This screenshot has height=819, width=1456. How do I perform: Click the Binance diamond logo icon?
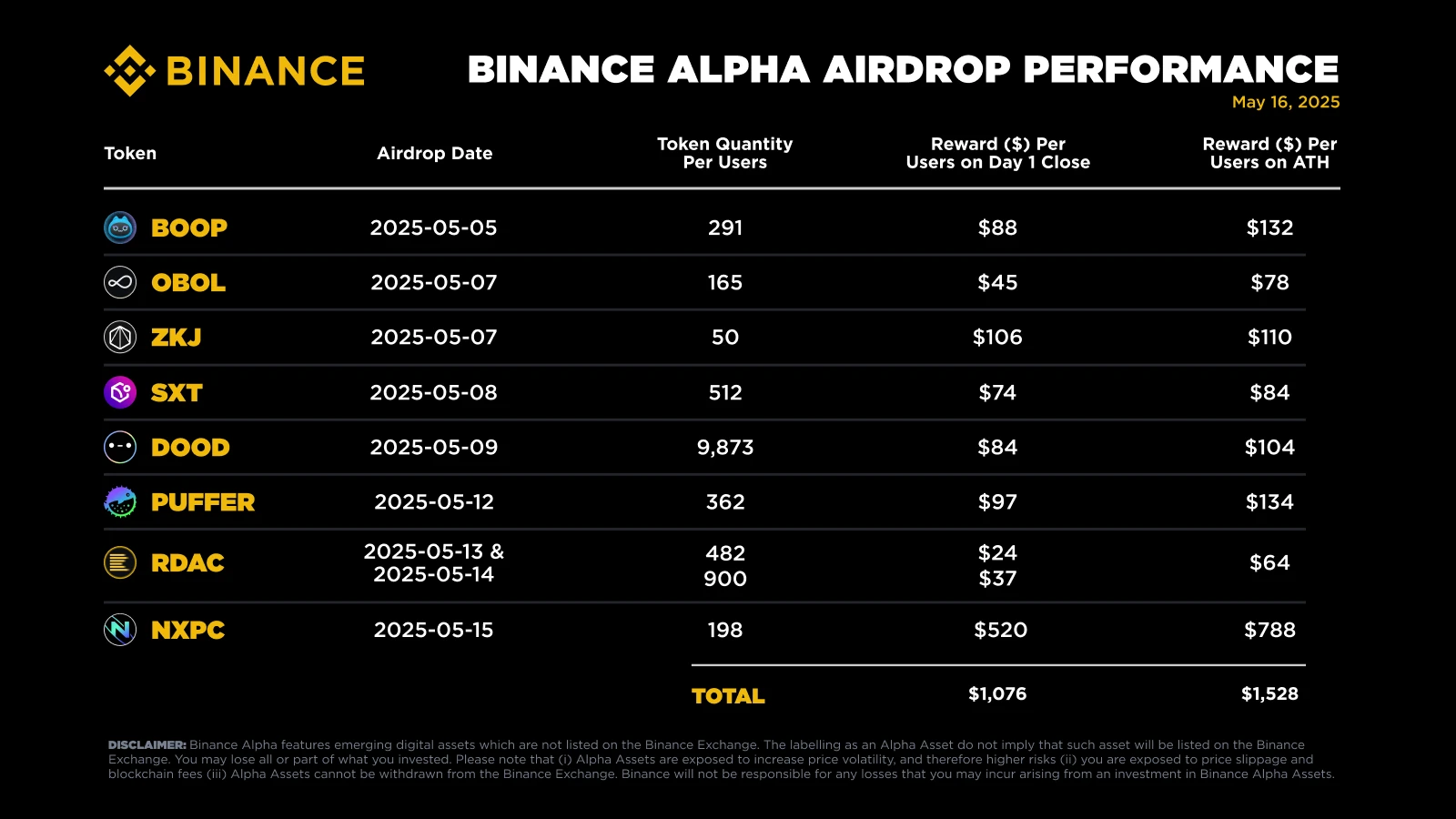(129, 71)
